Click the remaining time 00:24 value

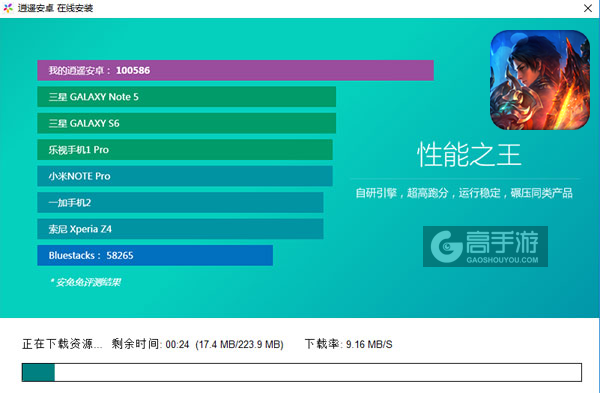coord(178,344)
